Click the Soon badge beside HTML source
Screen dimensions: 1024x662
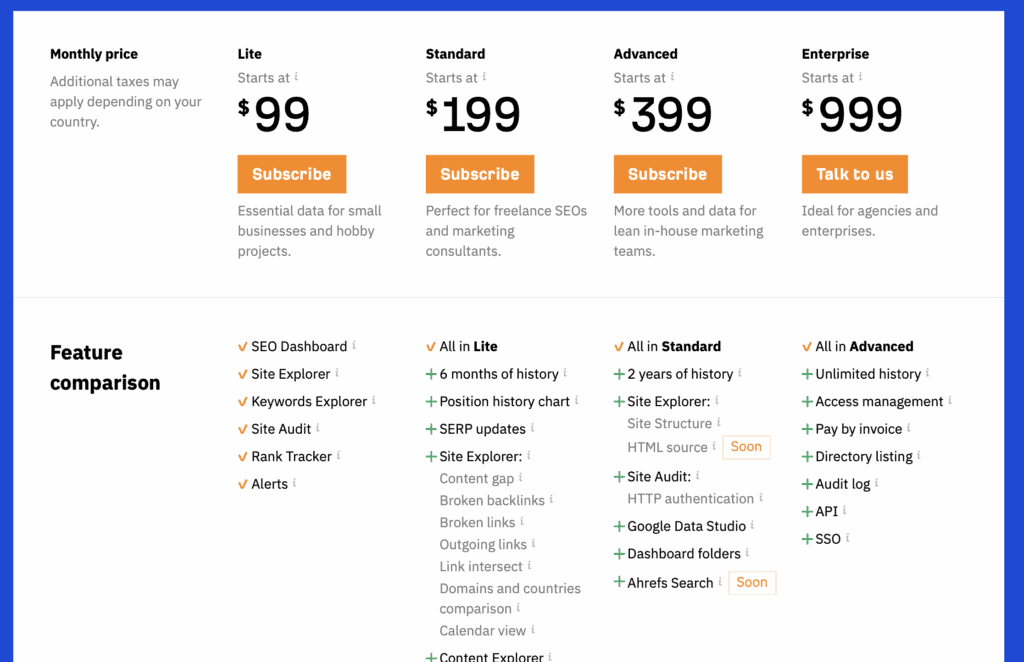pyautogui.click(x=746, y=447)
